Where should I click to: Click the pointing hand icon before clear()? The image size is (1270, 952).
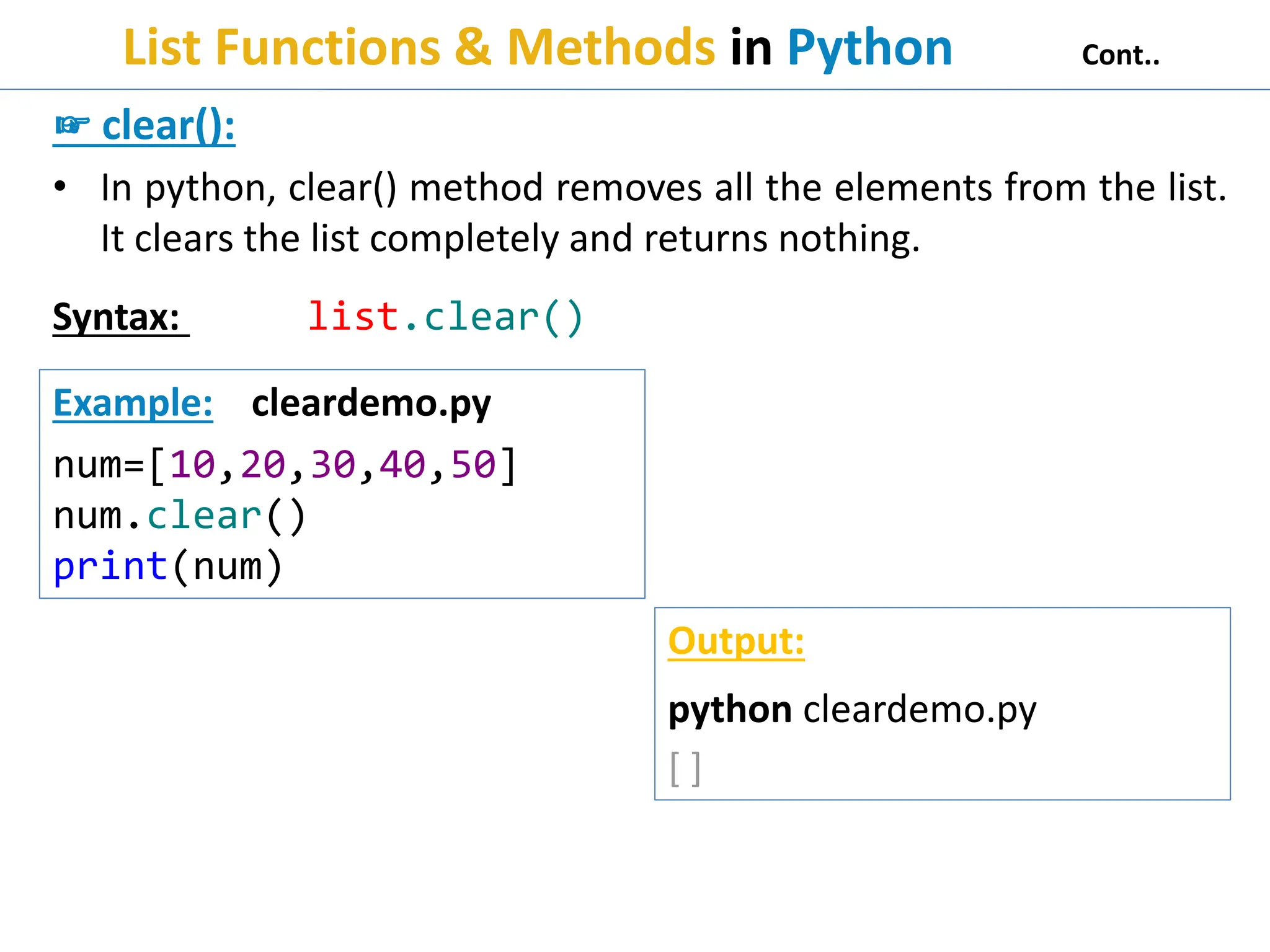(x=73, y=126)
